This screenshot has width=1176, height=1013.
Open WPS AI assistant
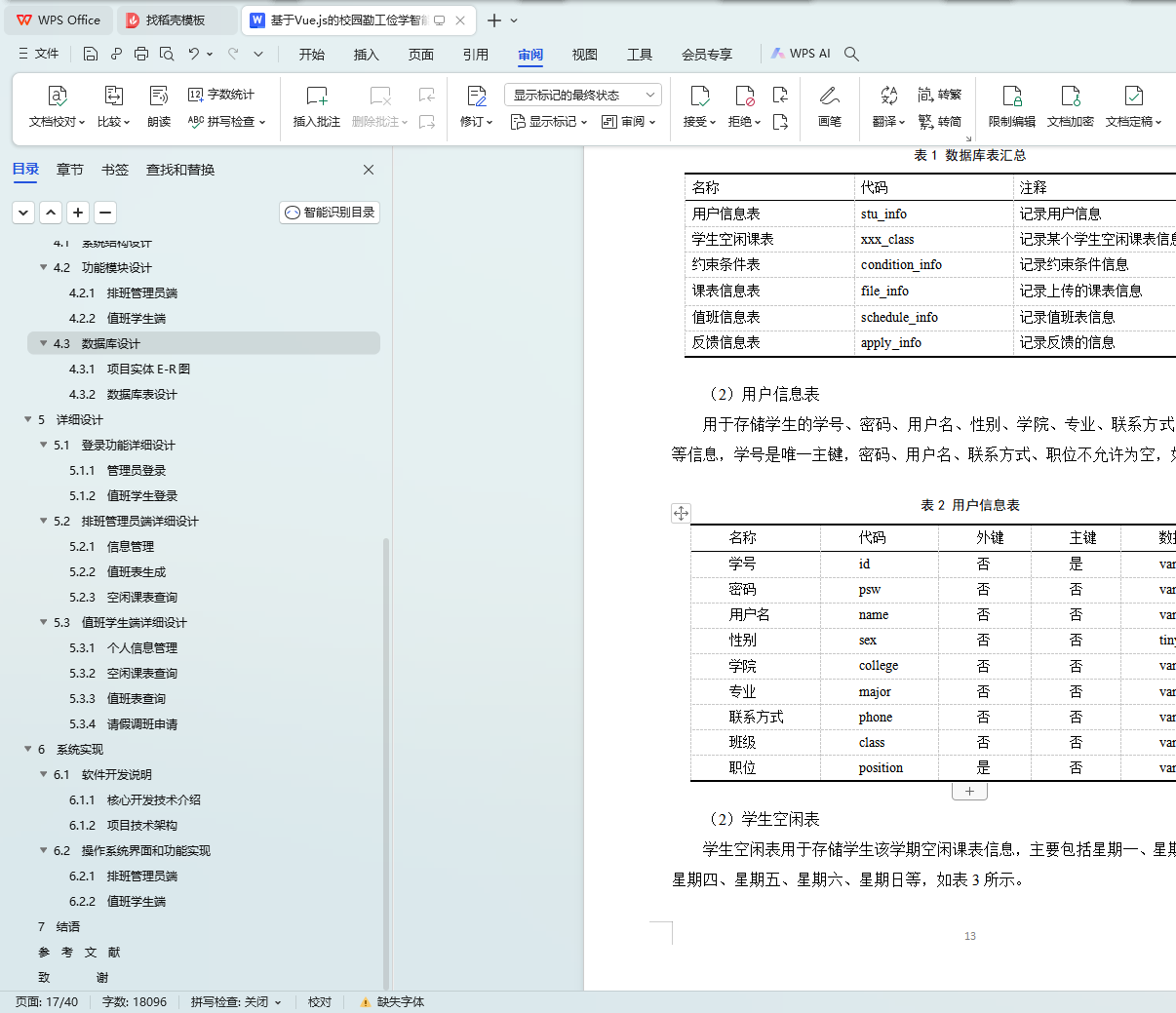coord(801,54)
